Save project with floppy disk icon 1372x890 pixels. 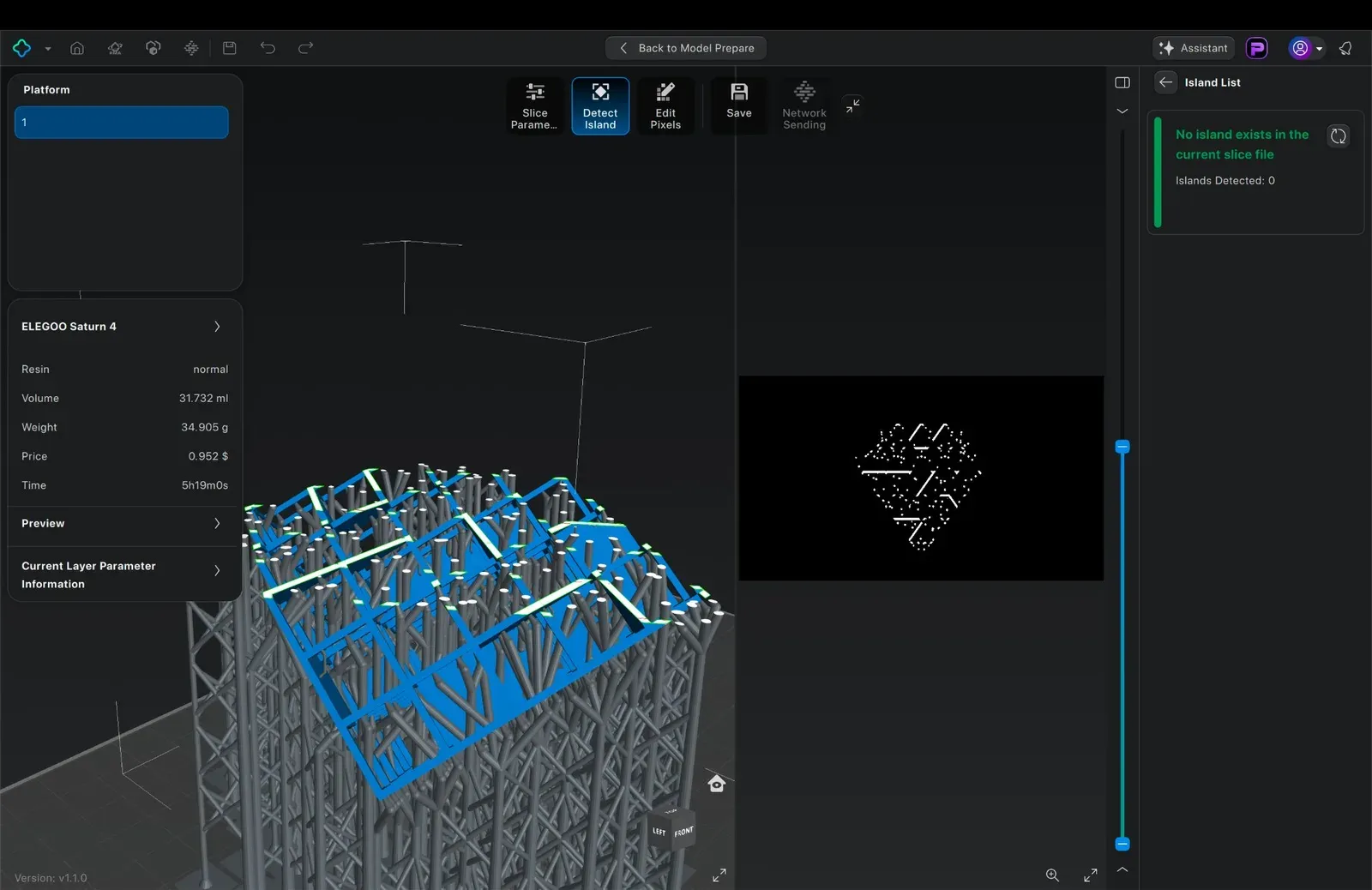coord(229,48)
